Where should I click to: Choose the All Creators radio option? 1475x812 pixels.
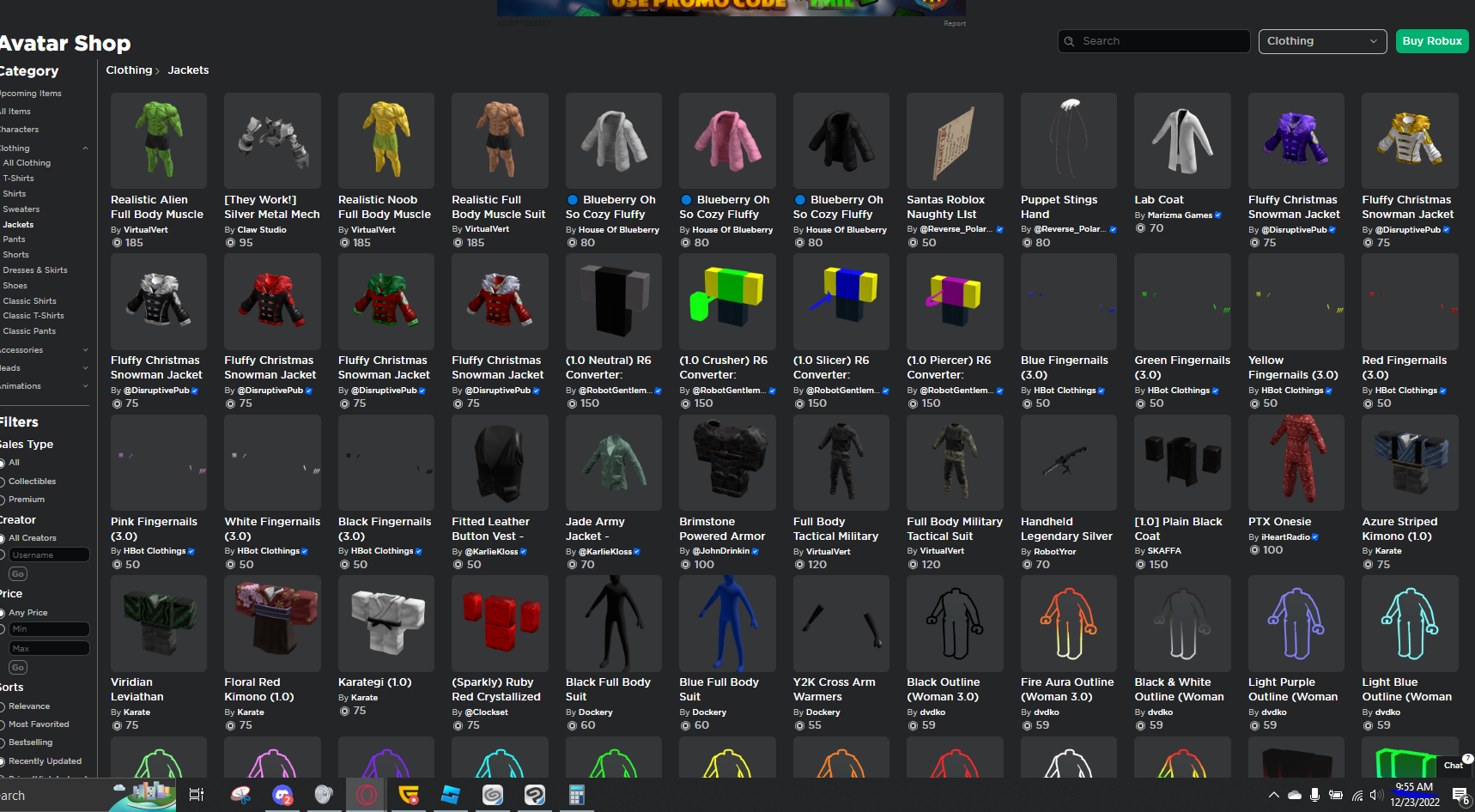3,538
